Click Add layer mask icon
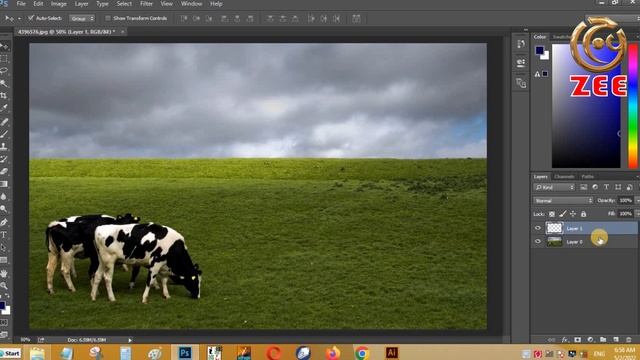This screenshot has width=640, height=360. pyautogui.click(x=577, y=340)
